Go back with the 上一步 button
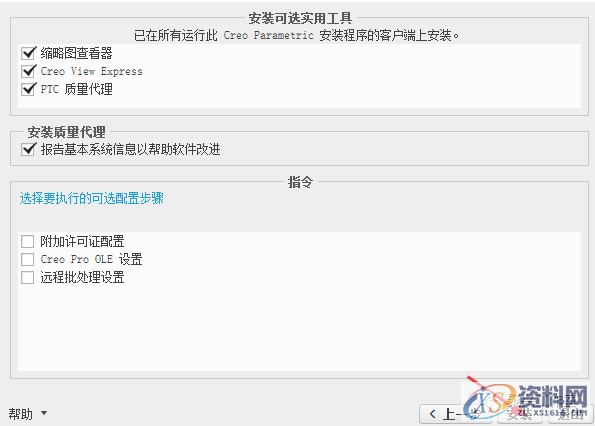The height and width of the screenshot is (426, 595). pyautogui.click(x=455, y=414)
